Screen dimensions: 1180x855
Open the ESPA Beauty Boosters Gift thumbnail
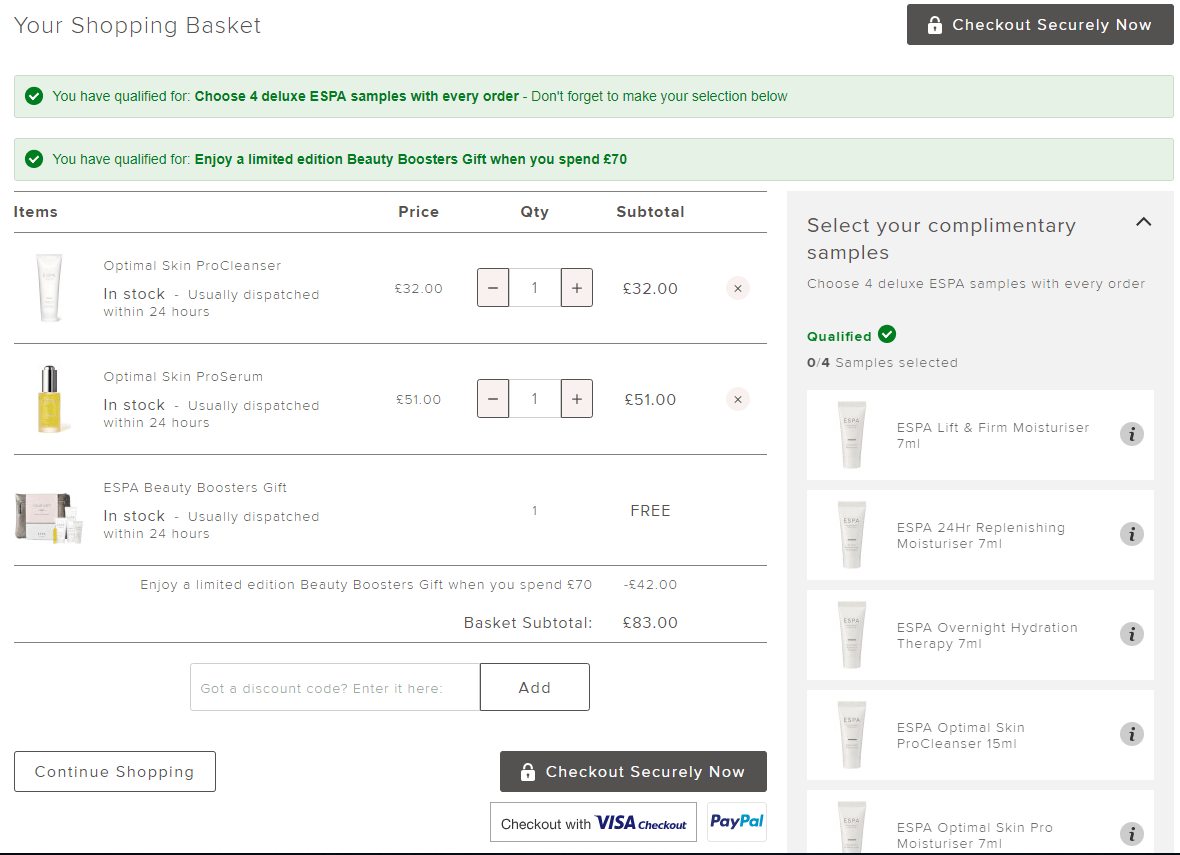(x=49, y=517)
